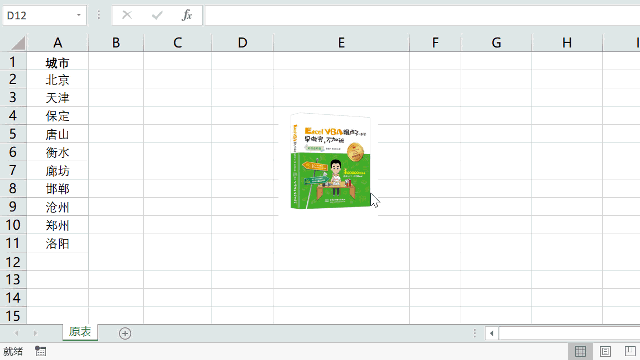The width and height of the screenshot is (640, 360).
Task: Open the 原表 sheet tab
Action: tap(80, 332)
